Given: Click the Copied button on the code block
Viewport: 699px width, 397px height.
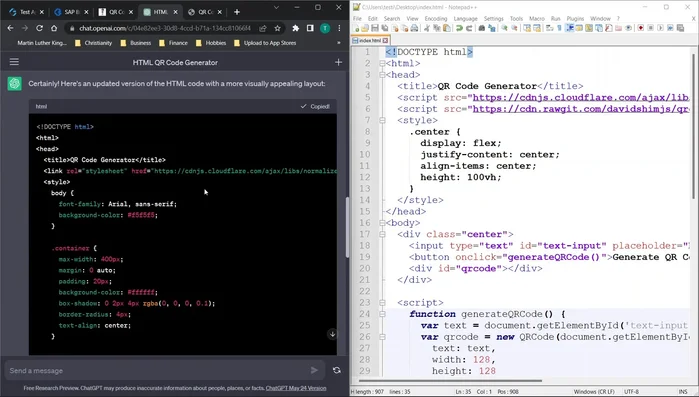Looking at the screenshot, I should tap(315, 106).
